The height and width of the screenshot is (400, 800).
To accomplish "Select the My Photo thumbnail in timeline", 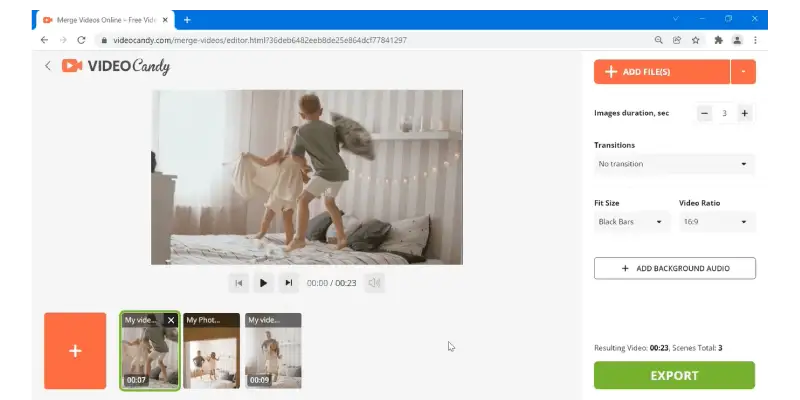I will 211,351.
